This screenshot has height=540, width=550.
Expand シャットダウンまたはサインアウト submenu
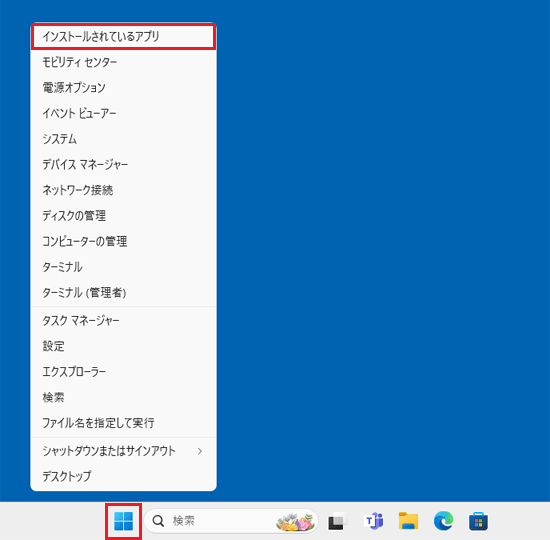pyautogui.click(x=123, y=451)
